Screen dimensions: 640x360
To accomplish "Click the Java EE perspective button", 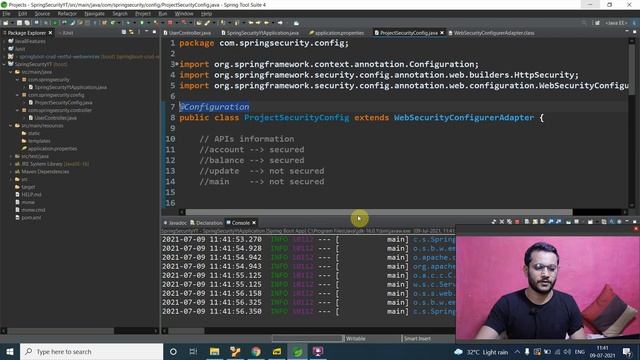I will click(615, 23).
